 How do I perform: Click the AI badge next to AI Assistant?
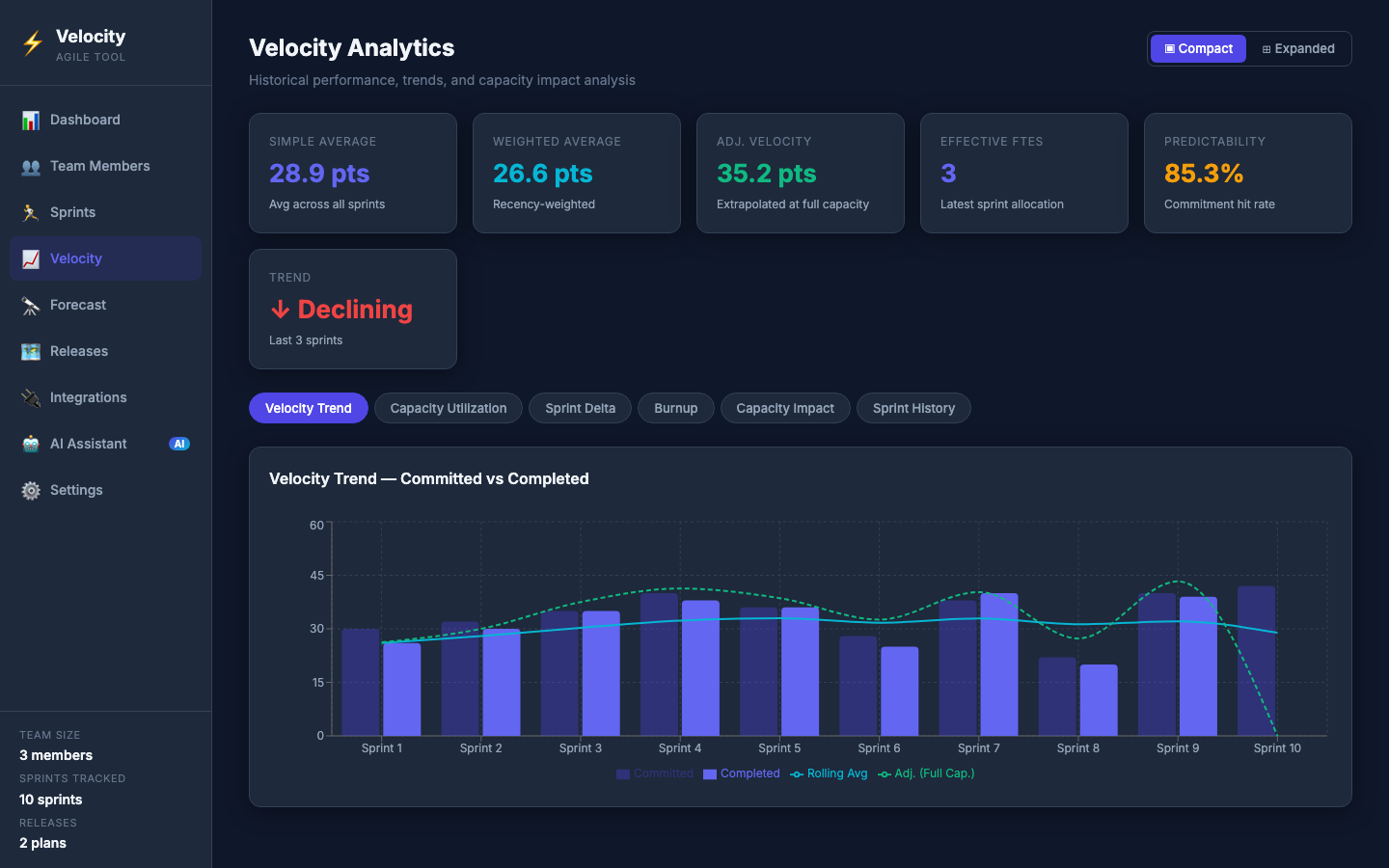[179, 444]
